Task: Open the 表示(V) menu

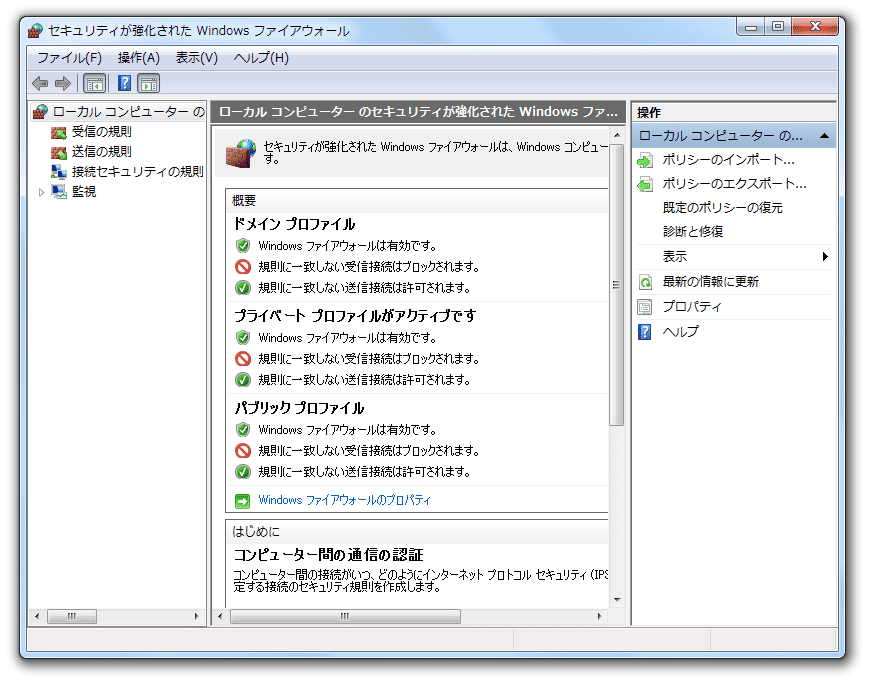Action: (197, 58)
